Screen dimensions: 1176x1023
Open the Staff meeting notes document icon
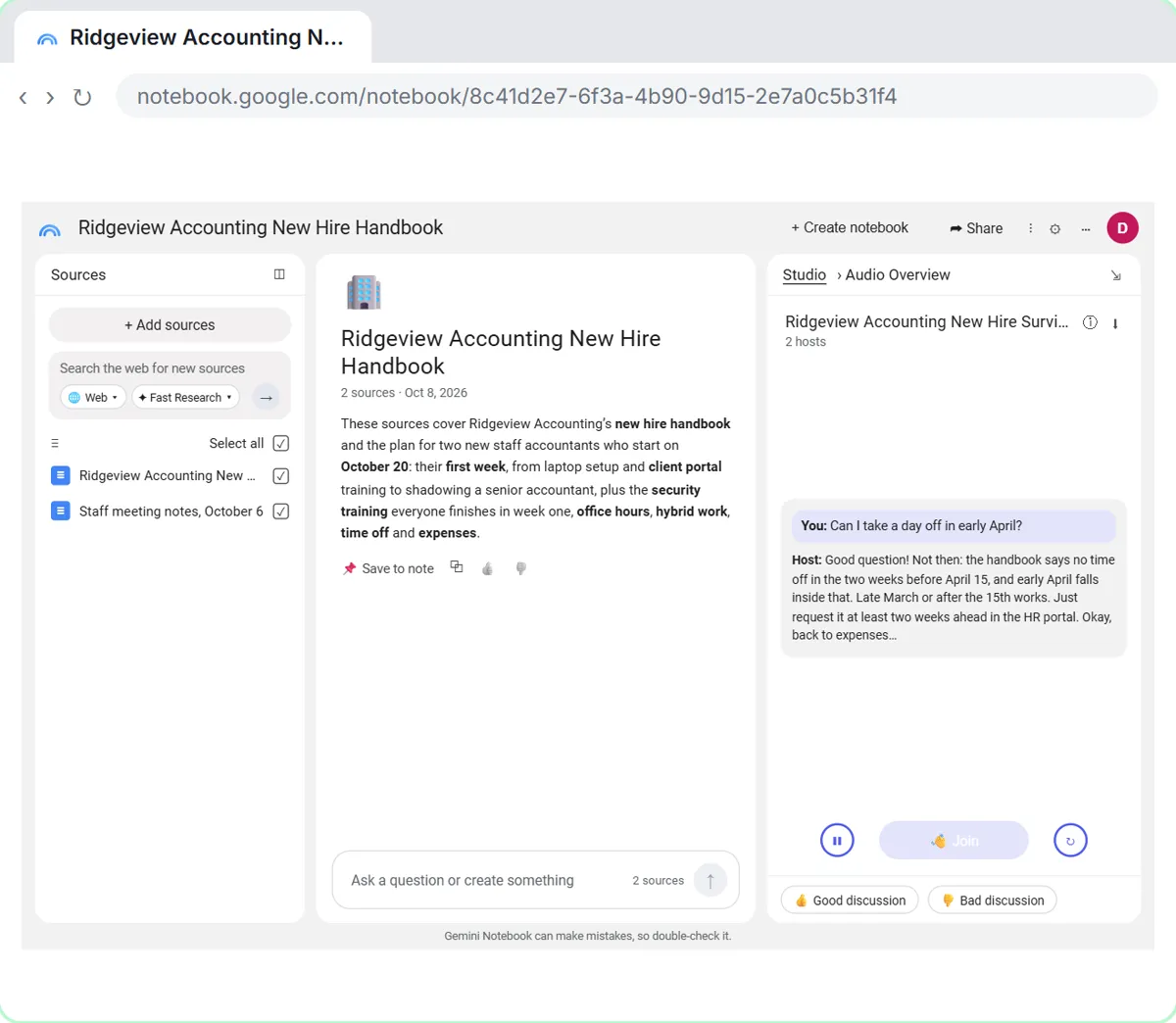[60, 511]
